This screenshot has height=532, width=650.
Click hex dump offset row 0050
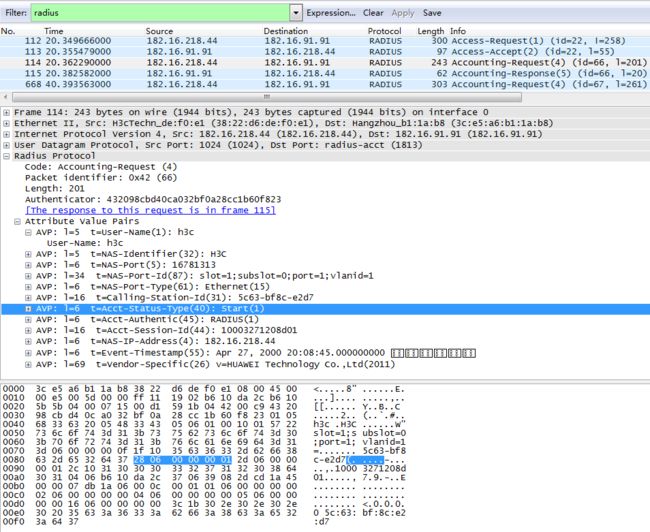[x=13, y=433]
